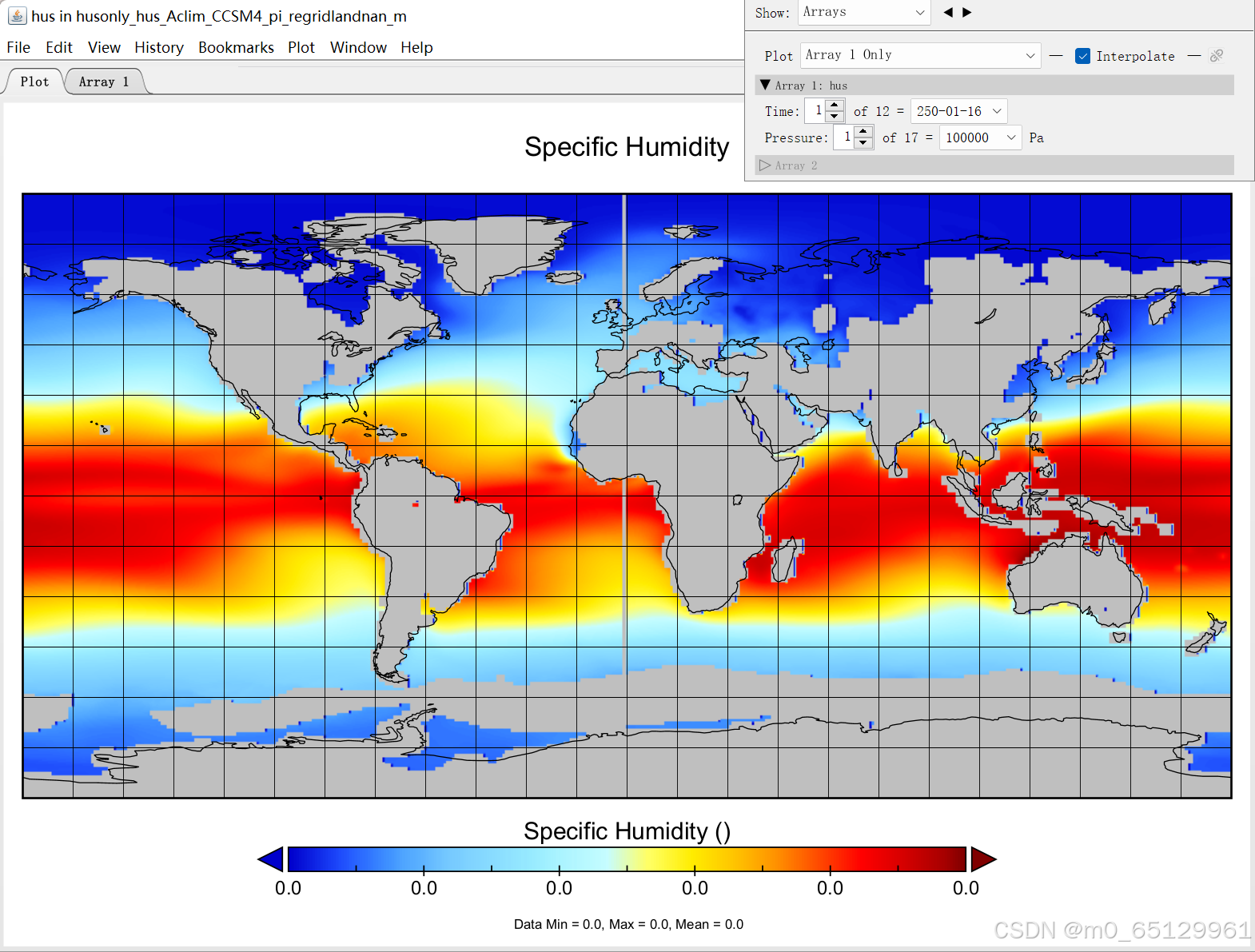Click the Pressure index input field
This screenshot has width=1255, height=952.
click(843, 137)
